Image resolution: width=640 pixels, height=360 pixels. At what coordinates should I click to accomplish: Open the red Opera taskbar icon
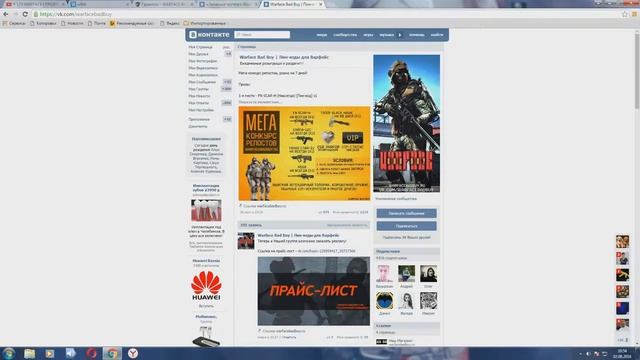pos(91,353)
